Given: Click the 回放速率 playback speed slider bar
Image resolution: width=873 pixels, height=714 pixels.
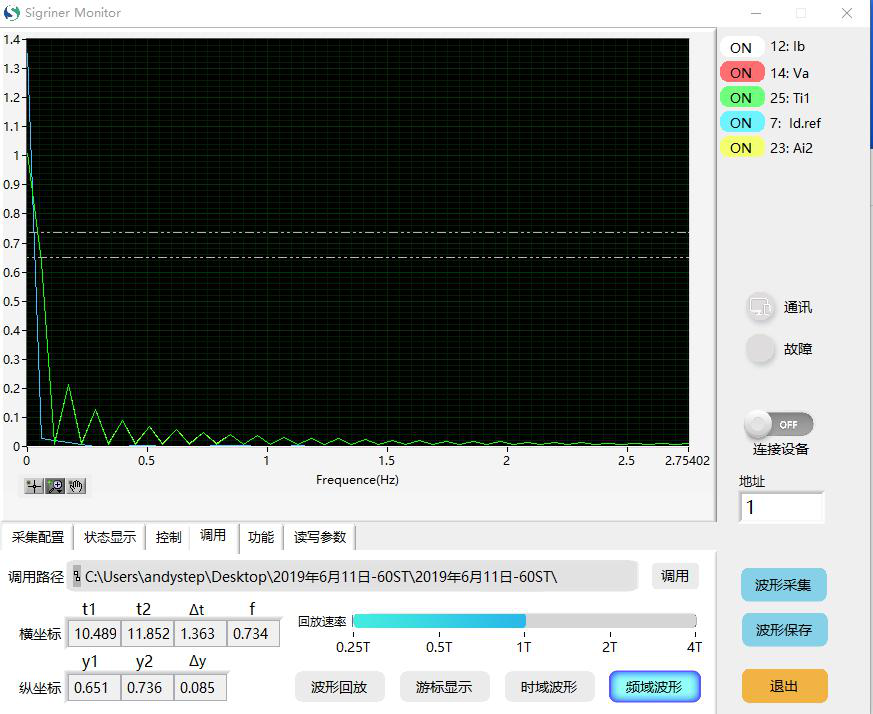Looking at the screenshot, I should tap(524, 621).
